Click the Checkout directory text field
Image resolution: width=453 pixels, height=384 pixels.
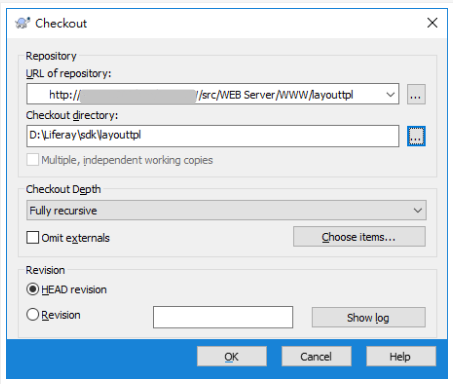(212, 136)
